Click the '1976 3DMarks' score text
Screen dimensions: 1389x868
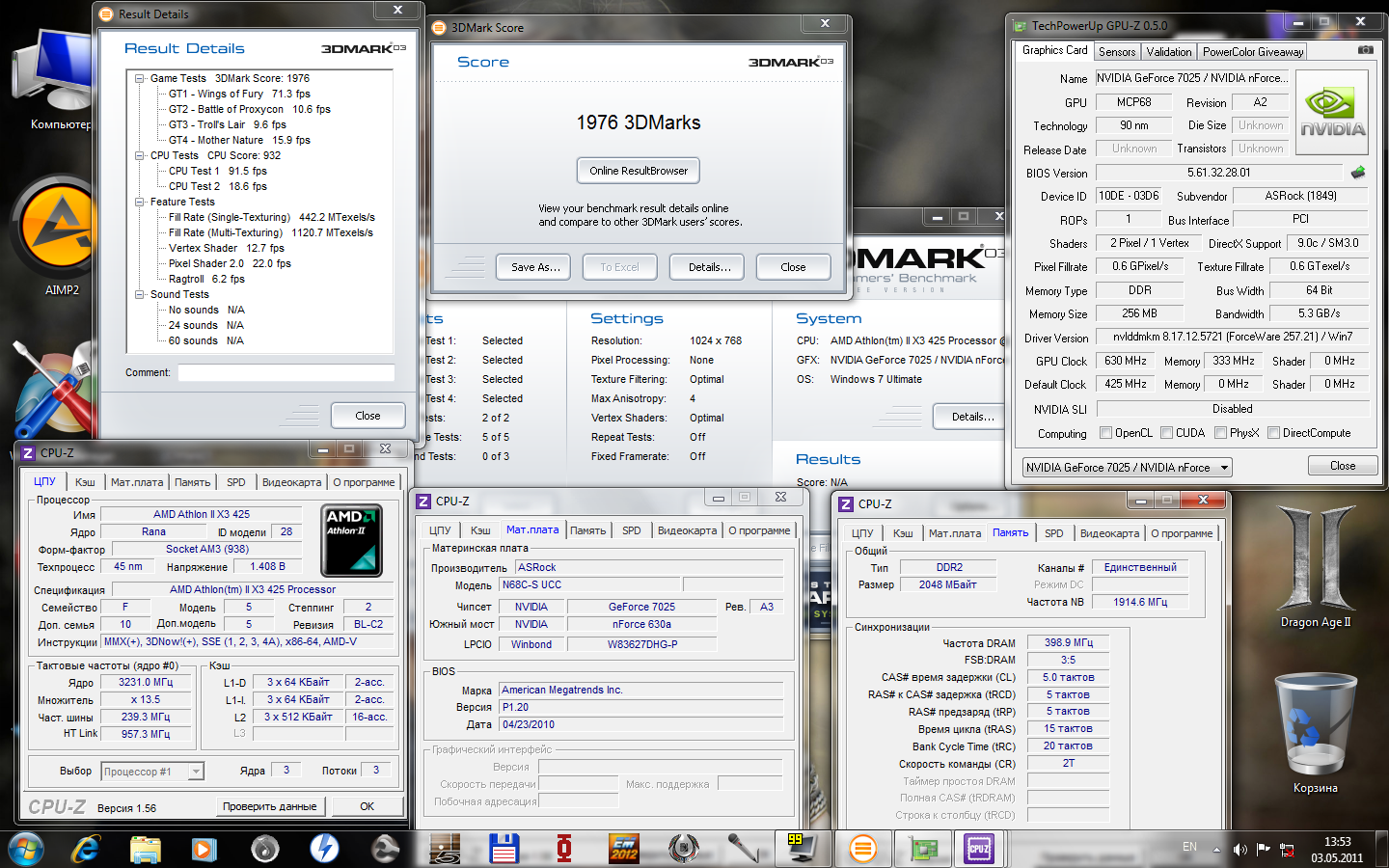point(639,122)
